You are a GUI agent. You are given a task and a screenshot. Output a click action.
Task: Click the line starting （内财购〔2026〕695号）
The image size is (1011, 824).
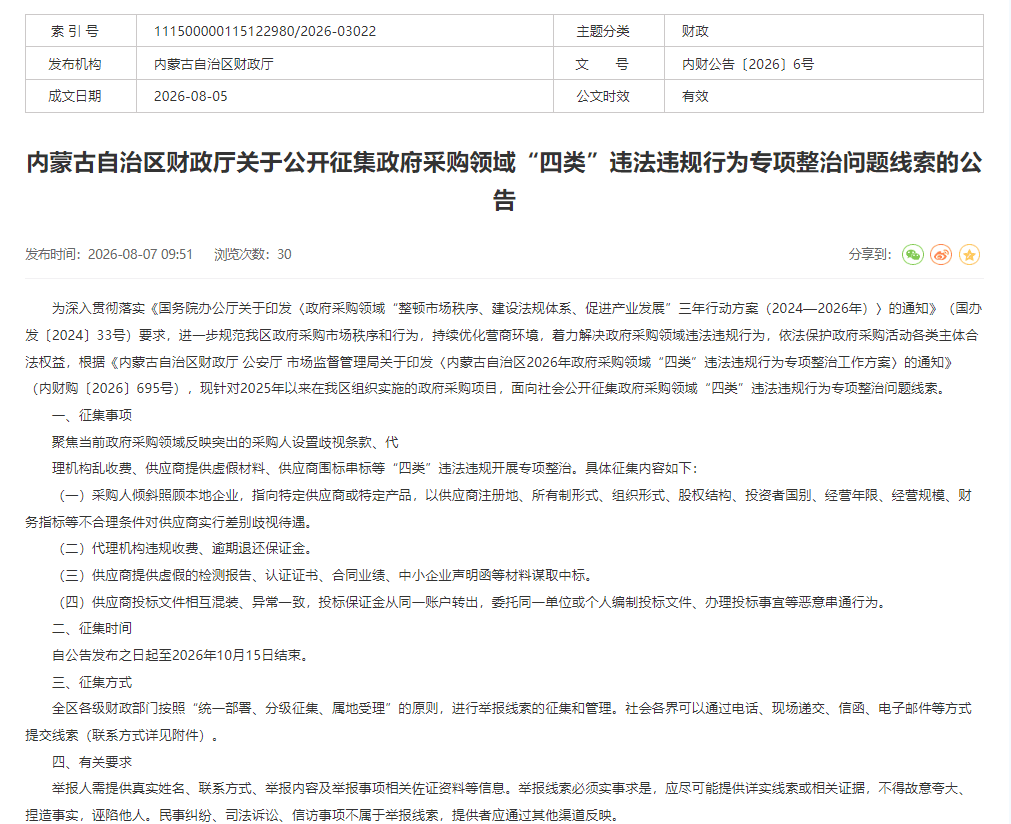click(x=488, y=388)
